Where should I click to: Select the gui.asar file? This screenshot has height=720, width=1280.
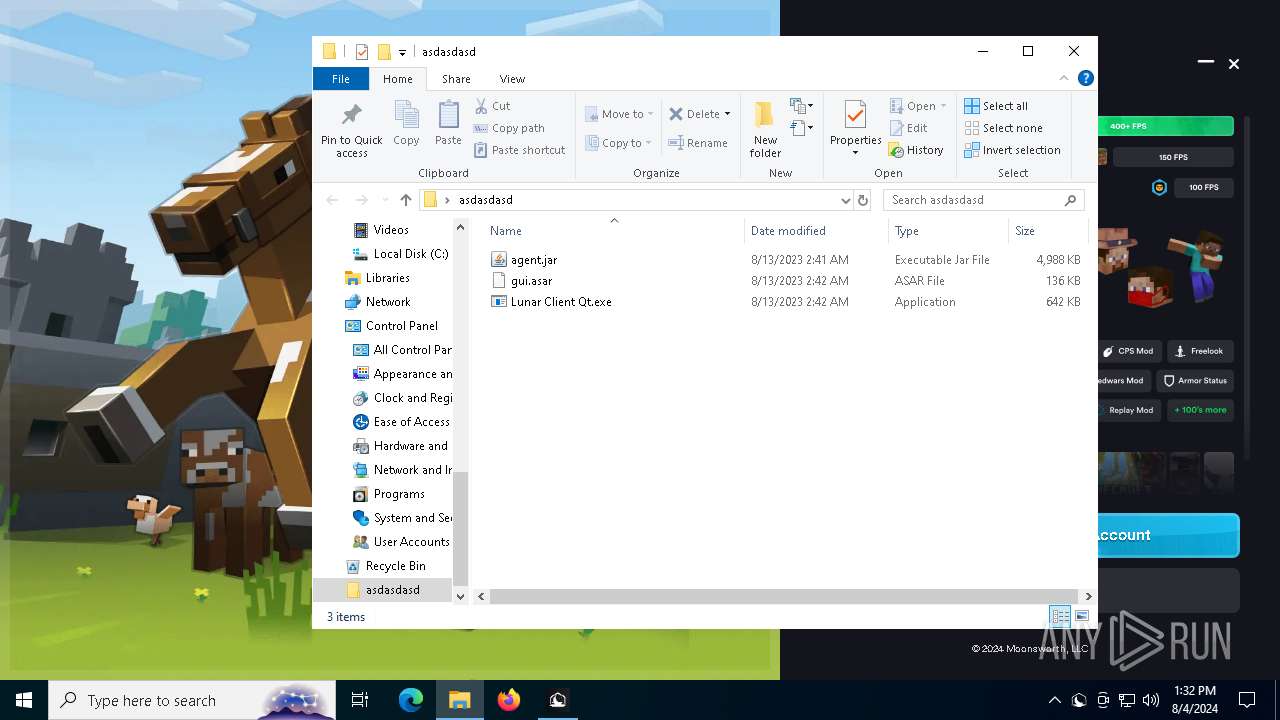point(531,281)
